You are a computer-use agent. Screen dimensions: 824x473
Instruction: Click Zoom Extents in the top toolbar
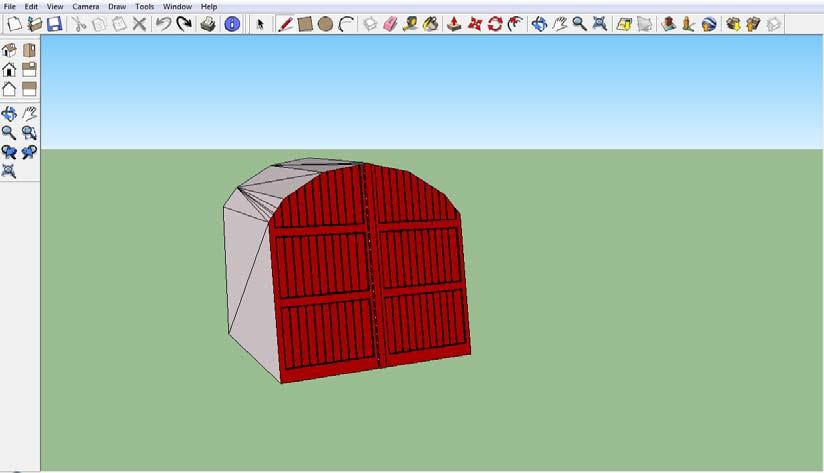click(600, 24)
